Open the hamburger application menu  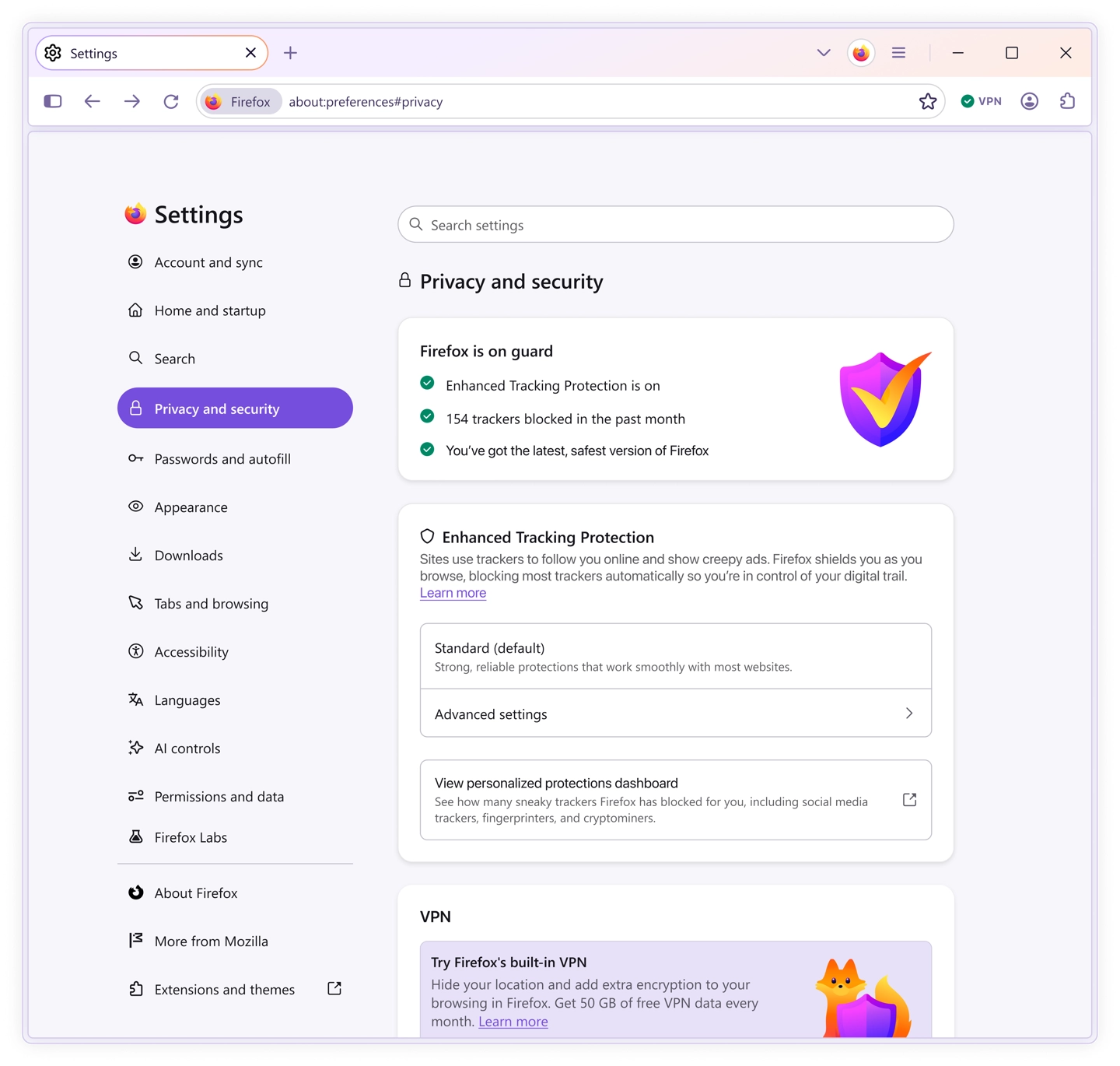point(898,53)
